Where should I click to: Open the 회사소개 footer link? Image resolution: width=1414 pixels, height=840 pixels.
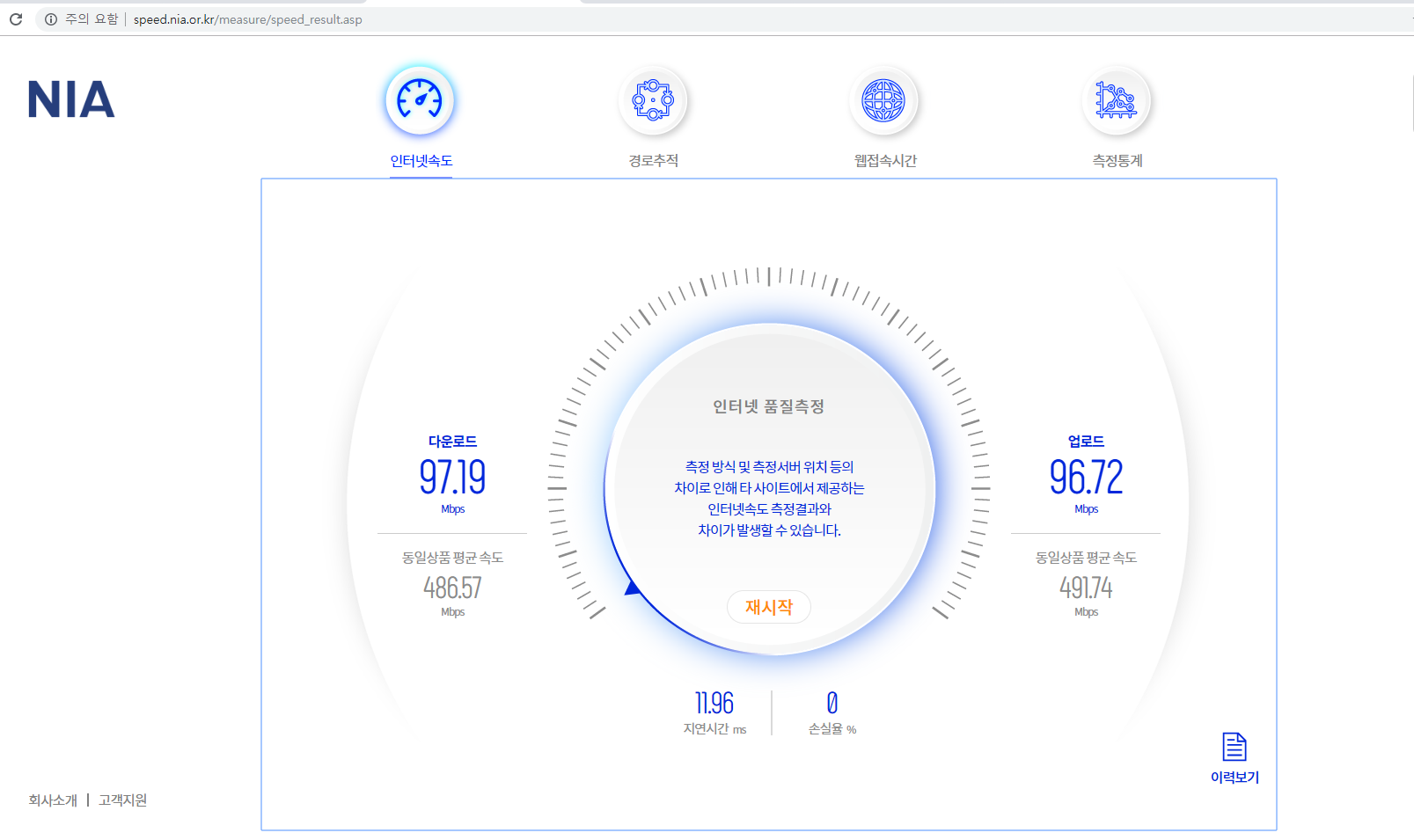coord(53,800)
